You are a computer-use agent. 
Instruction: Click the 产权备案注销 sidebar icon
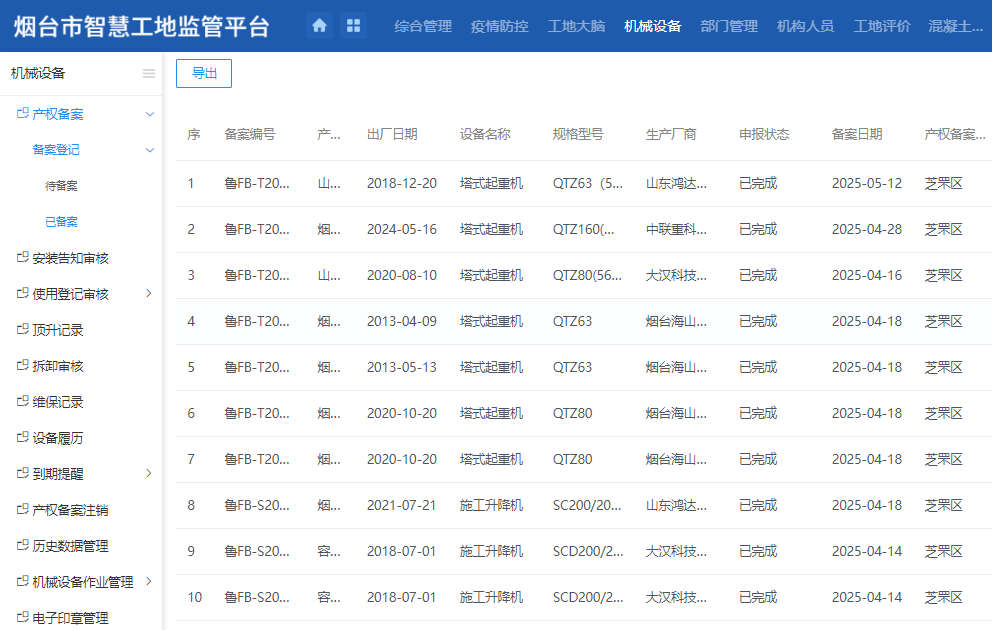click(23, 510)
